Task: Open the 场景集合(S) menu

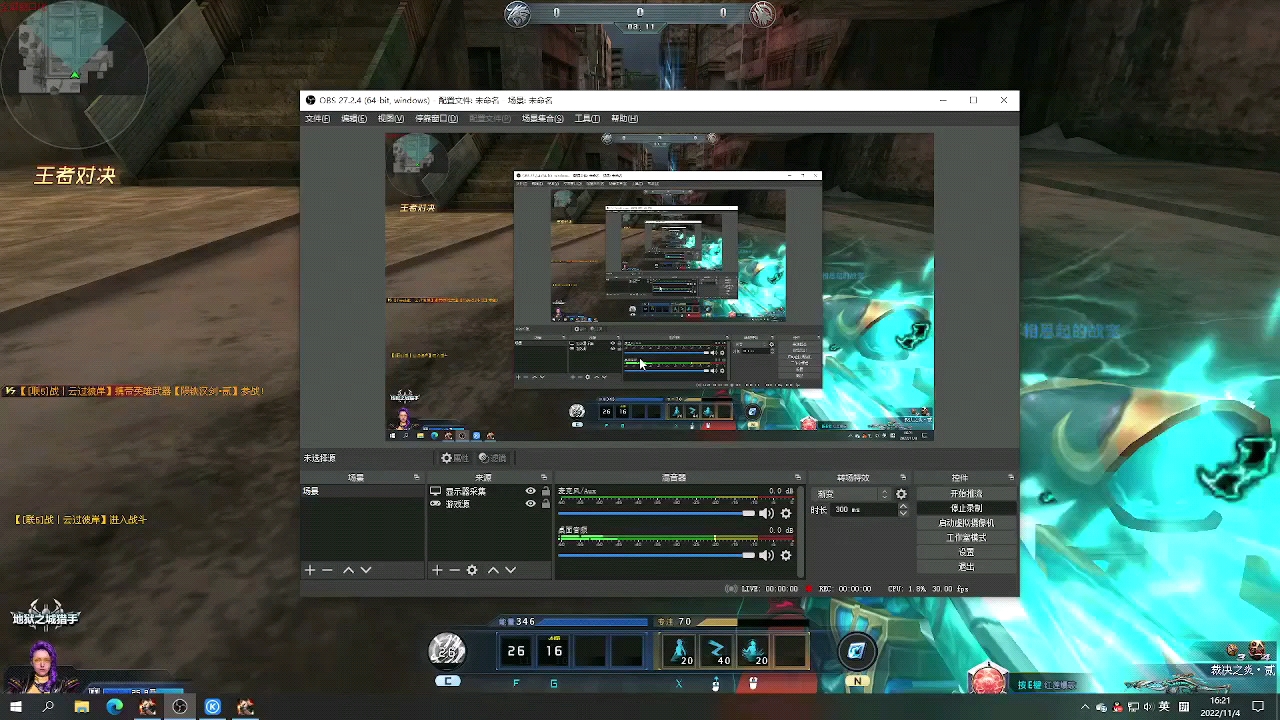Action: (x=543, y=118)
